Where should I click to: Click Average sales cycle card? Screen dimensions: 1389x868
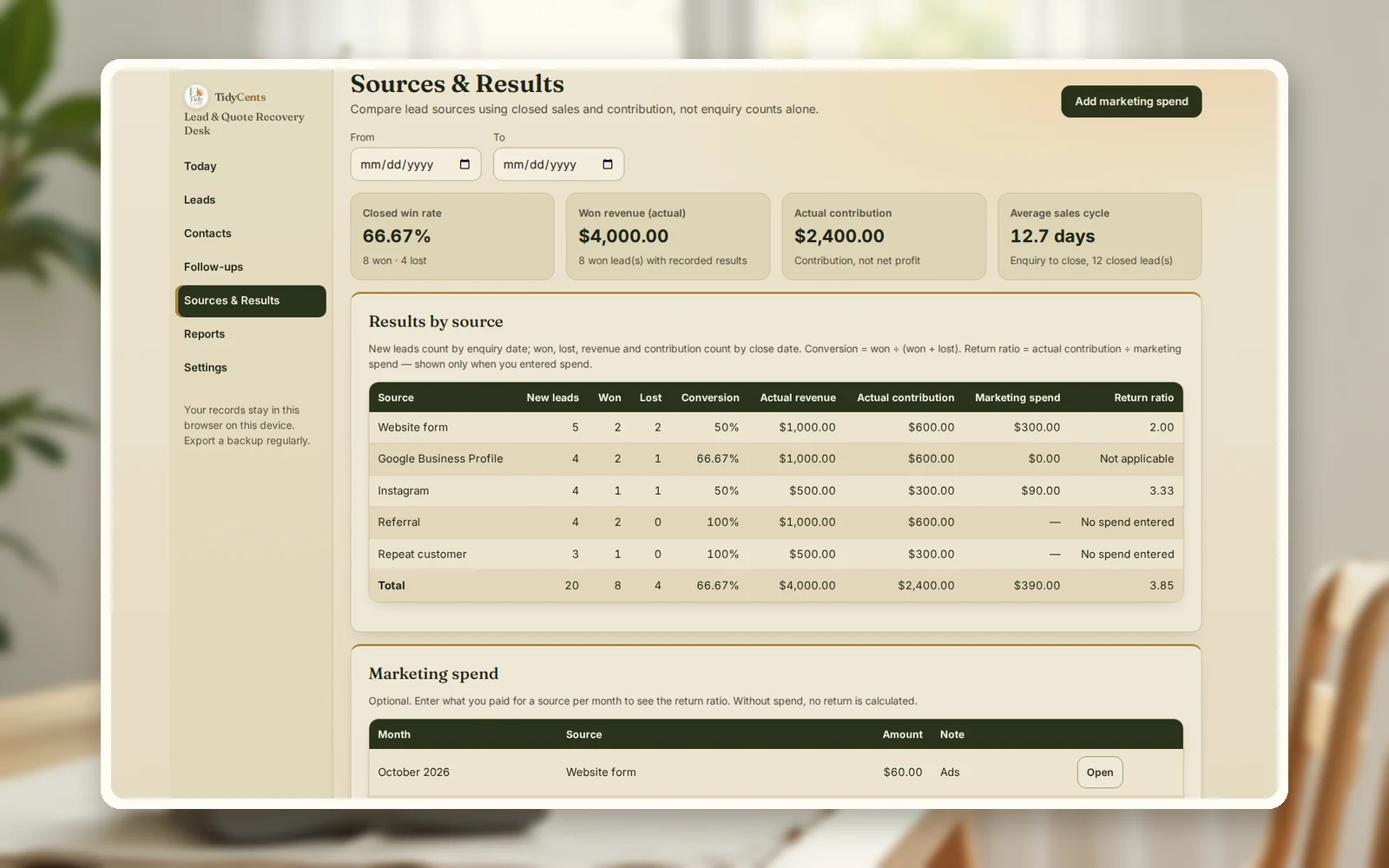point(1100,236)
